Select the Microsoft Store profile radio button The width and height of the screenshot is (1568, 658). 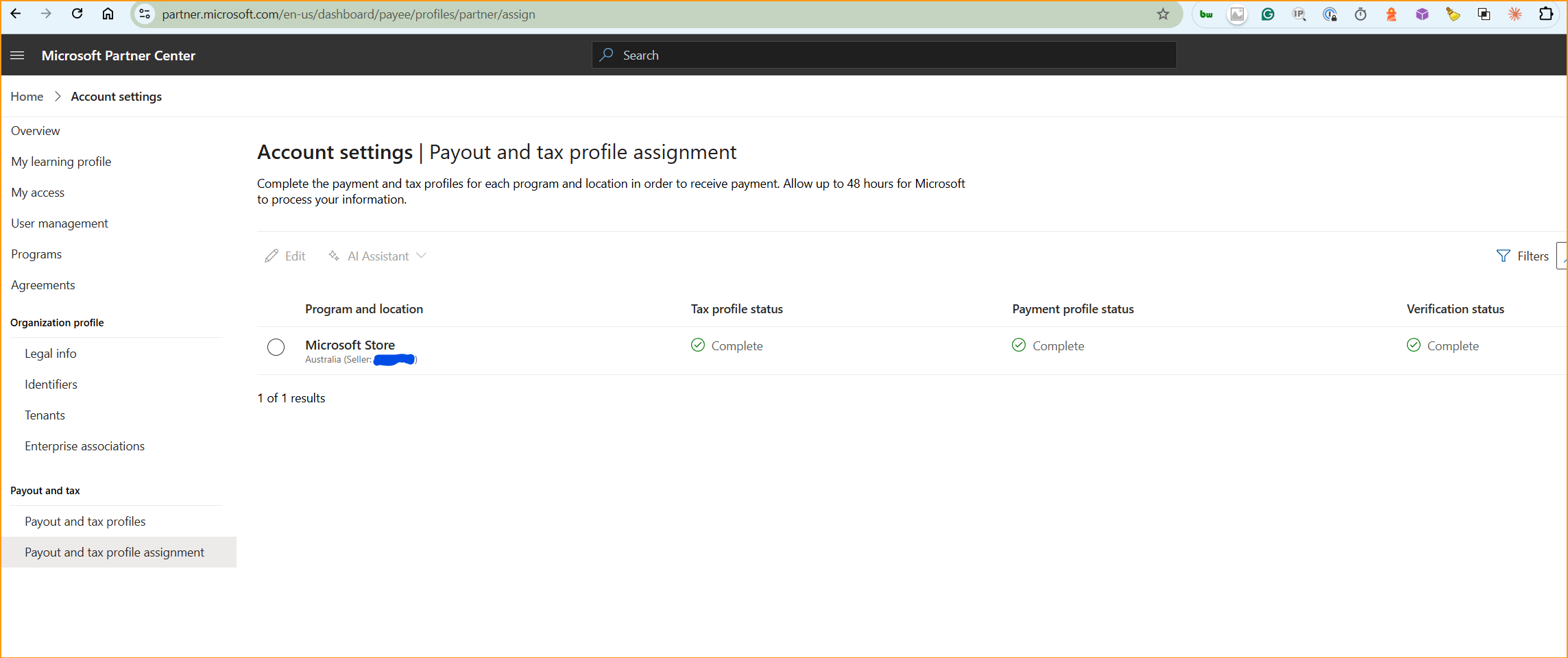tap(276, 348)
